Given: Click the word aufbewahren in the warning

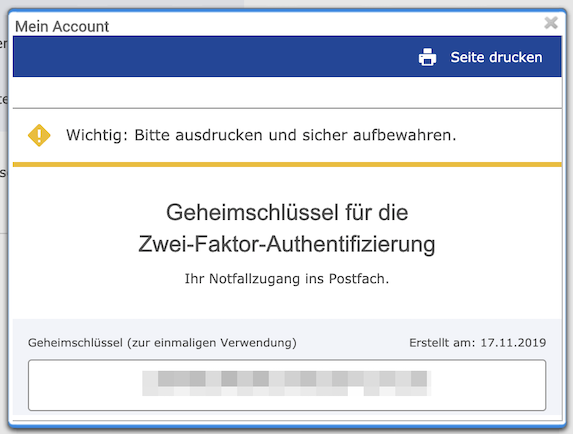Looking at the screenshot, I should [405, 135].
